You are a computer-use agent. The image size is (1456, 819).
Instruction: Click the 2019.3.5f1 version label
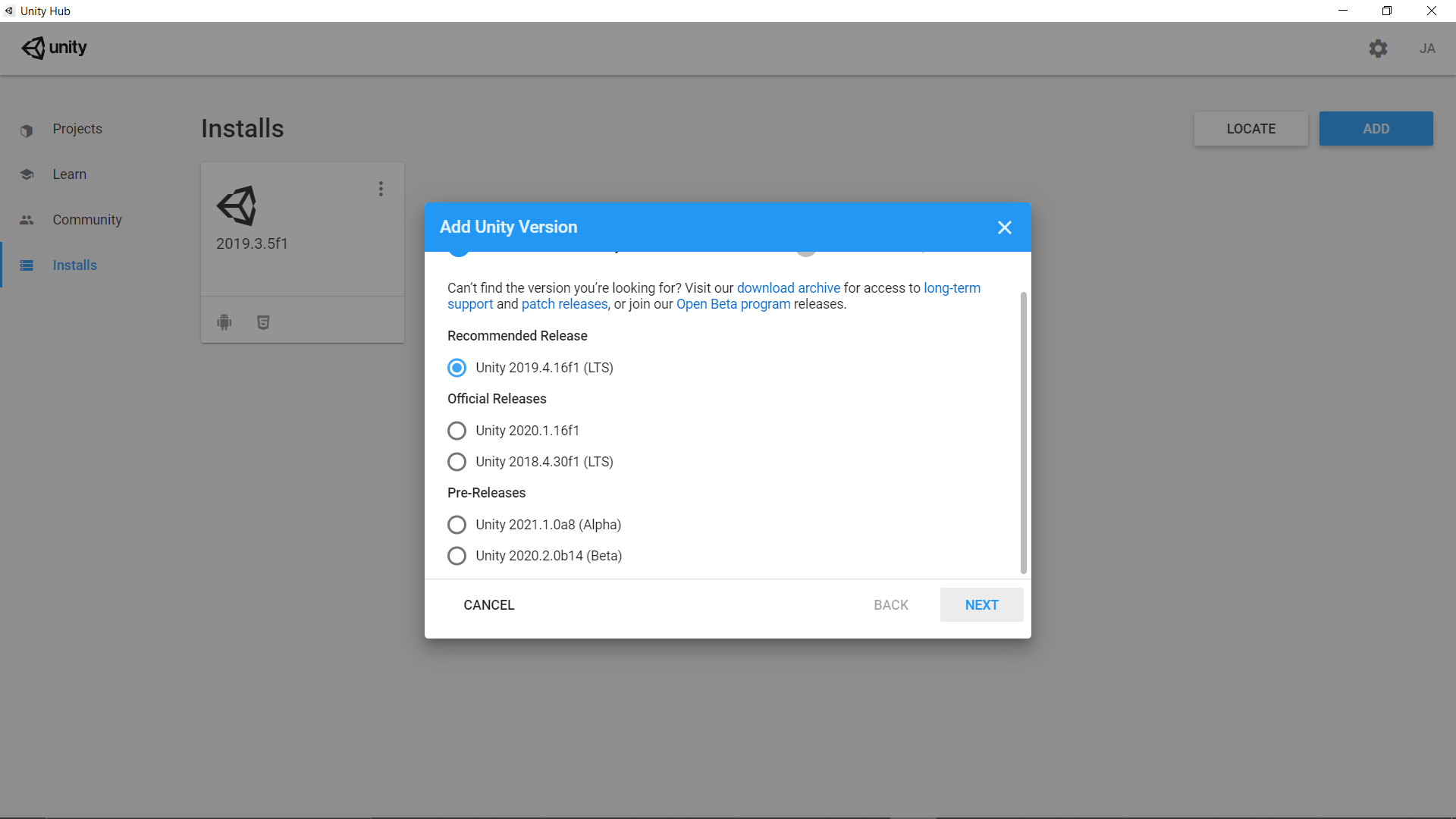pos(252,243)
